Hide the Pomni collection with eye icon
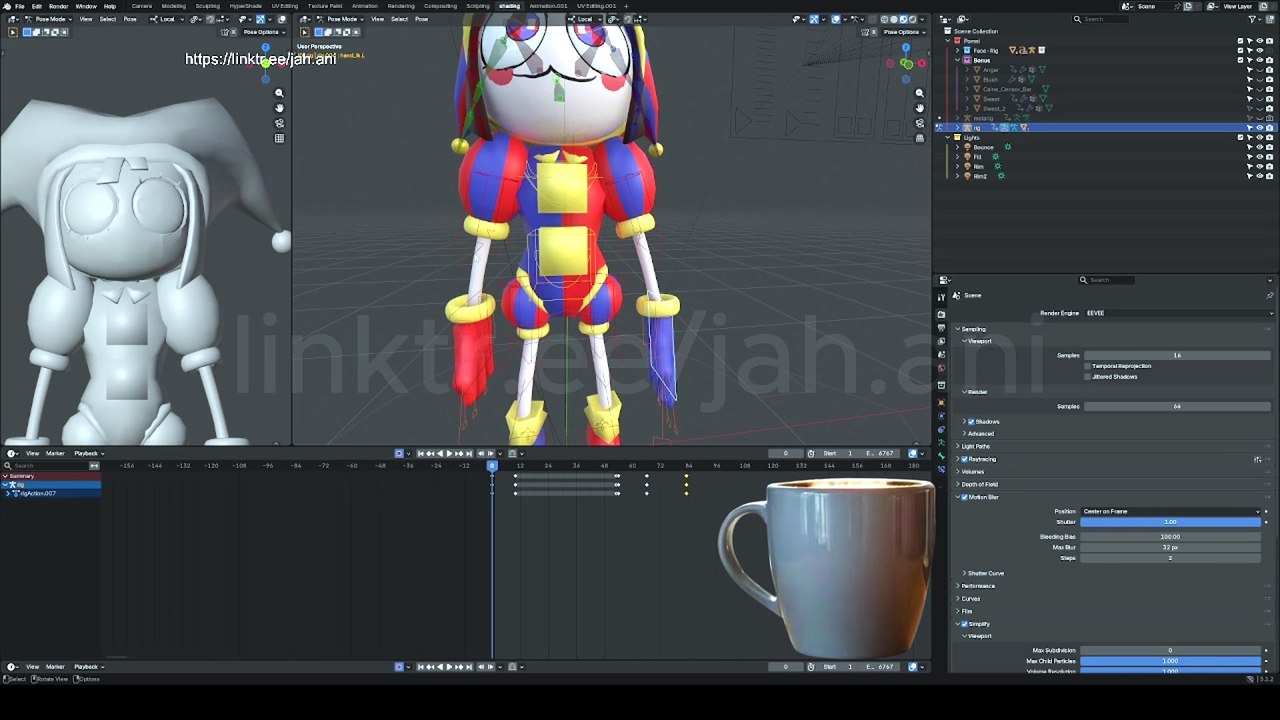The height and width of the screenshot is (720, 1280). point(1259,41)
